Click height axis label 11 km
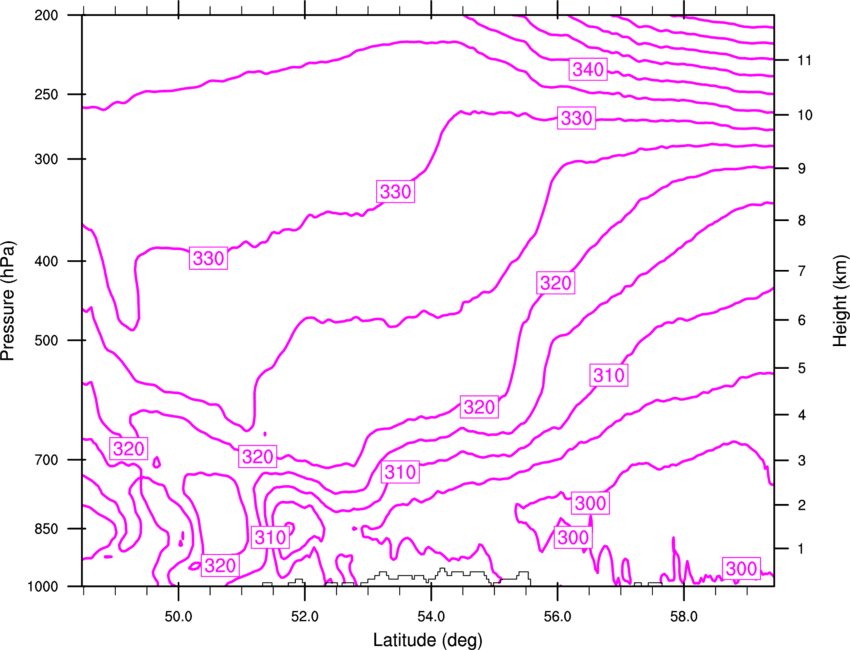 pos(805,60)
